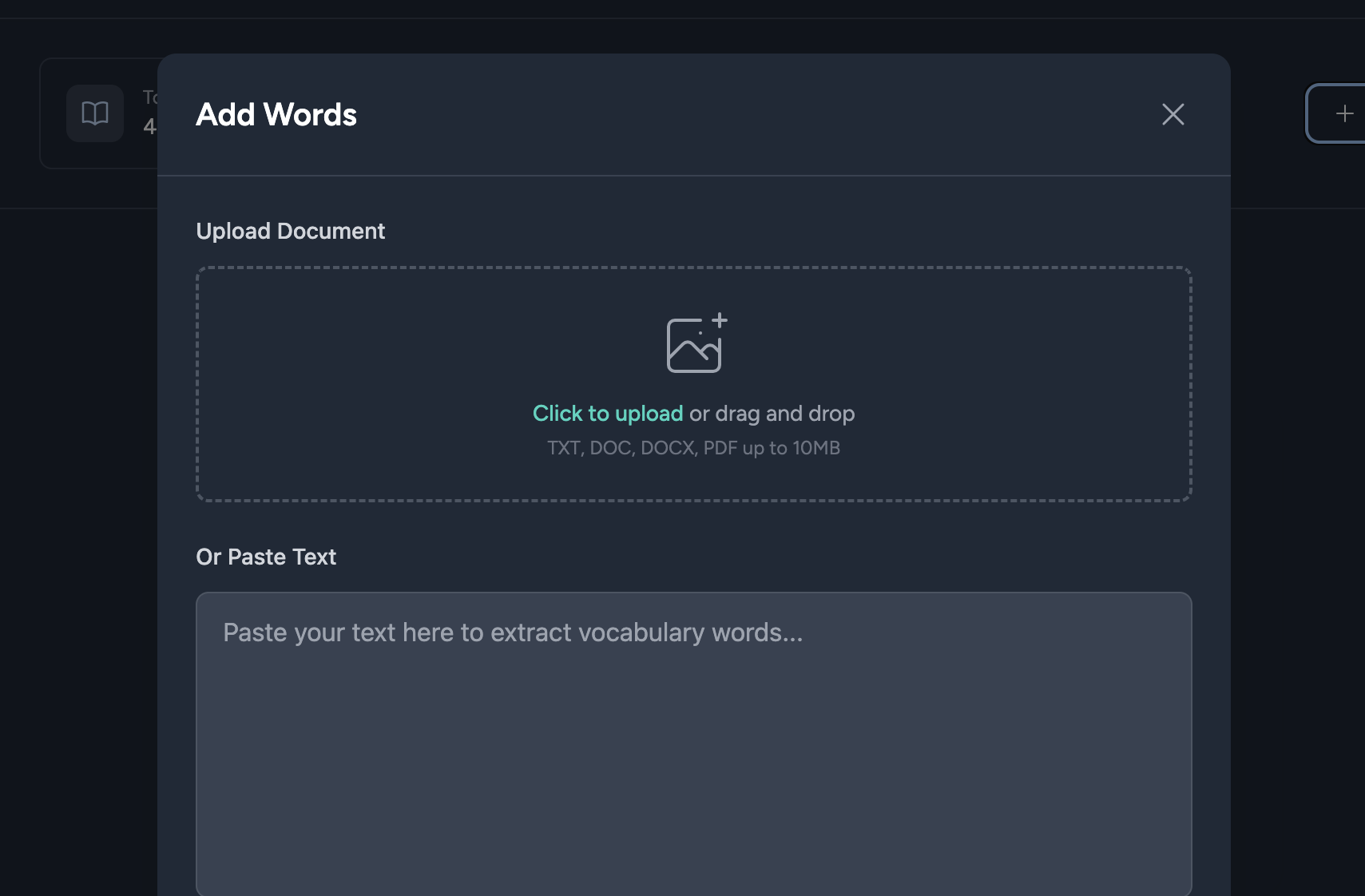Screen dimensions: 1365x896
Task: Click the image upload icon
Action: point(695,343)
